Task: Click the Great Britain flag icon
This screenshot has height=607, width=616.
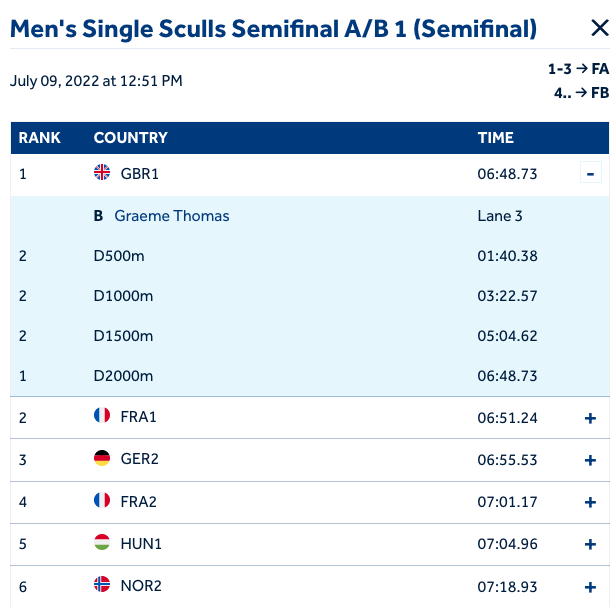Action: [x=102, y=173]
